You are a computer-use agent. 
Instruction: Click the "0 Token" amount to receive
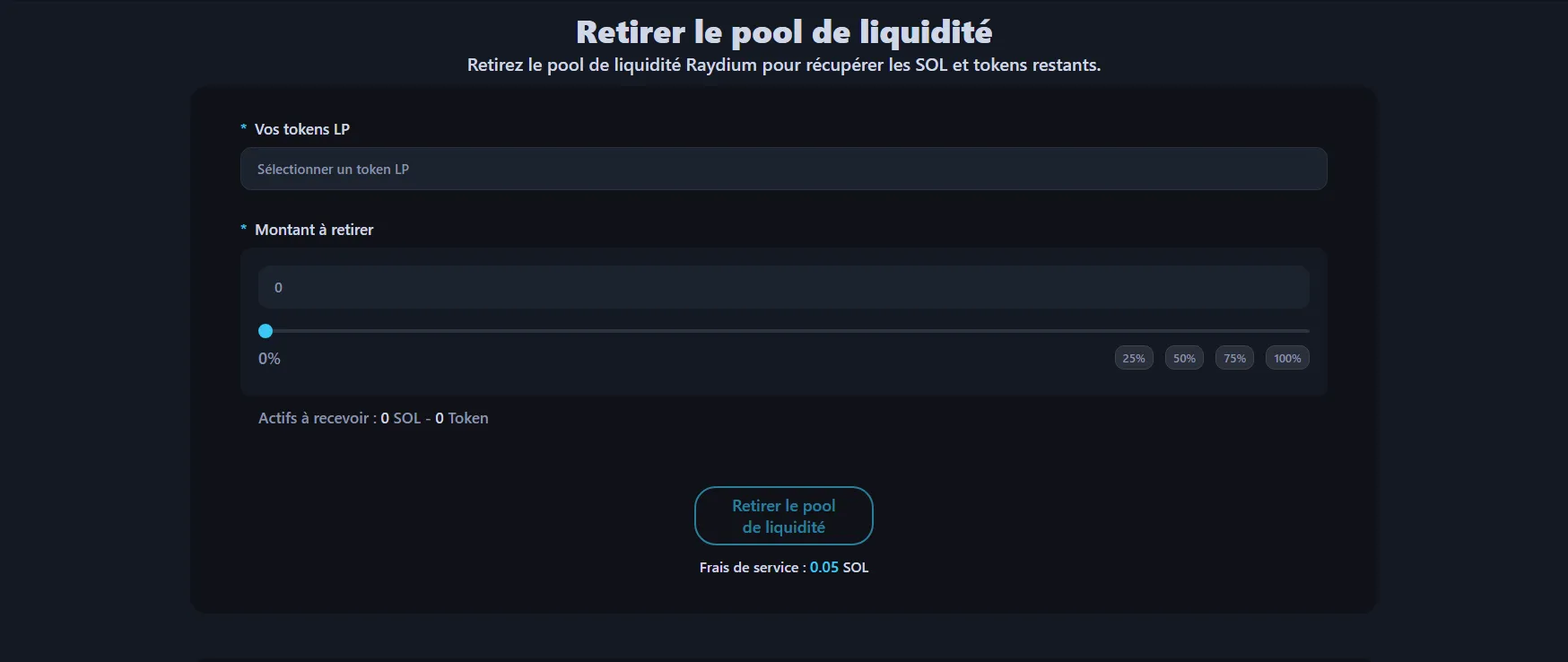point(461,418)
